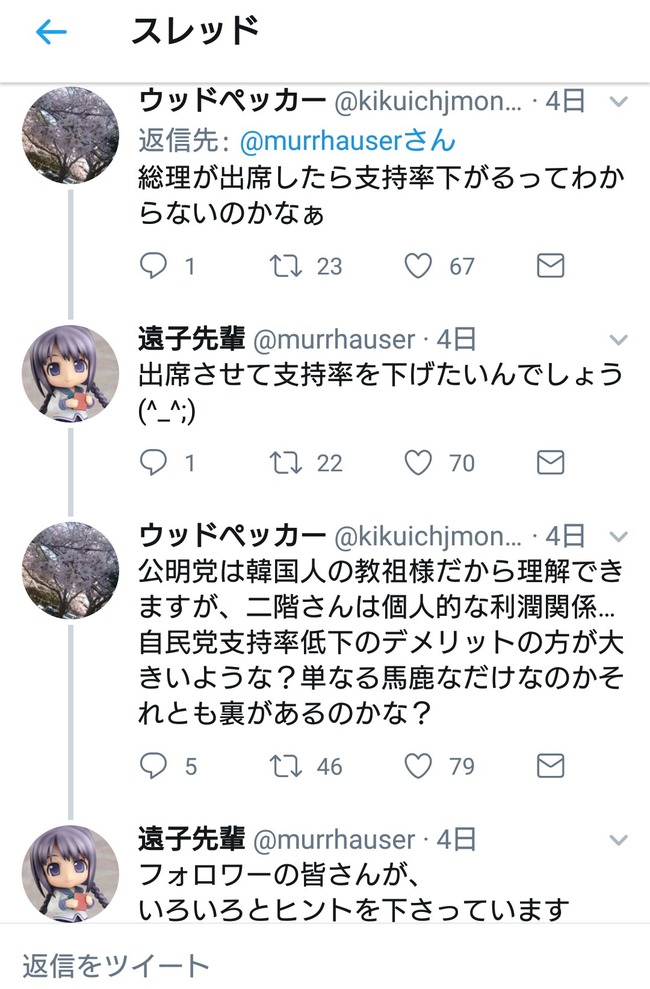Retweet the tweet with 46 retweets

click(285, 766)
